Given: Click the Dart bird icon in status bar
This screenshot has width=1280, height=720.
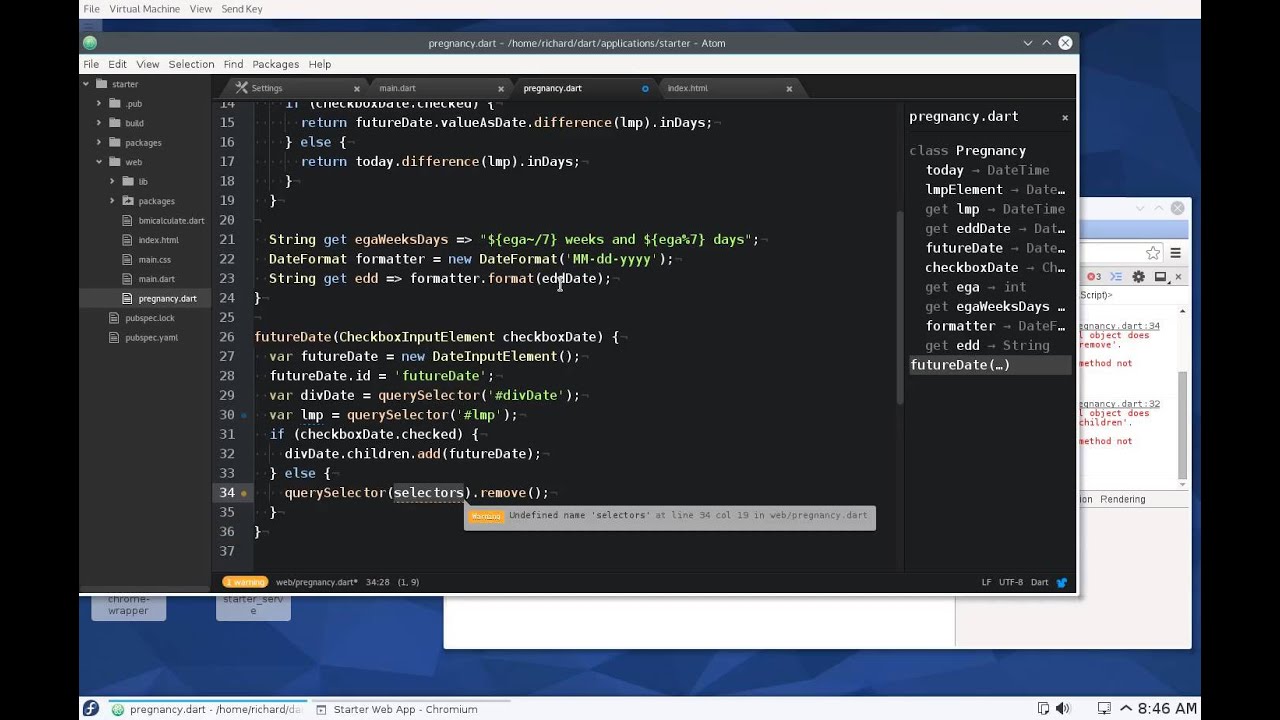Looking at the screenshot, I should coord(1062,582).
